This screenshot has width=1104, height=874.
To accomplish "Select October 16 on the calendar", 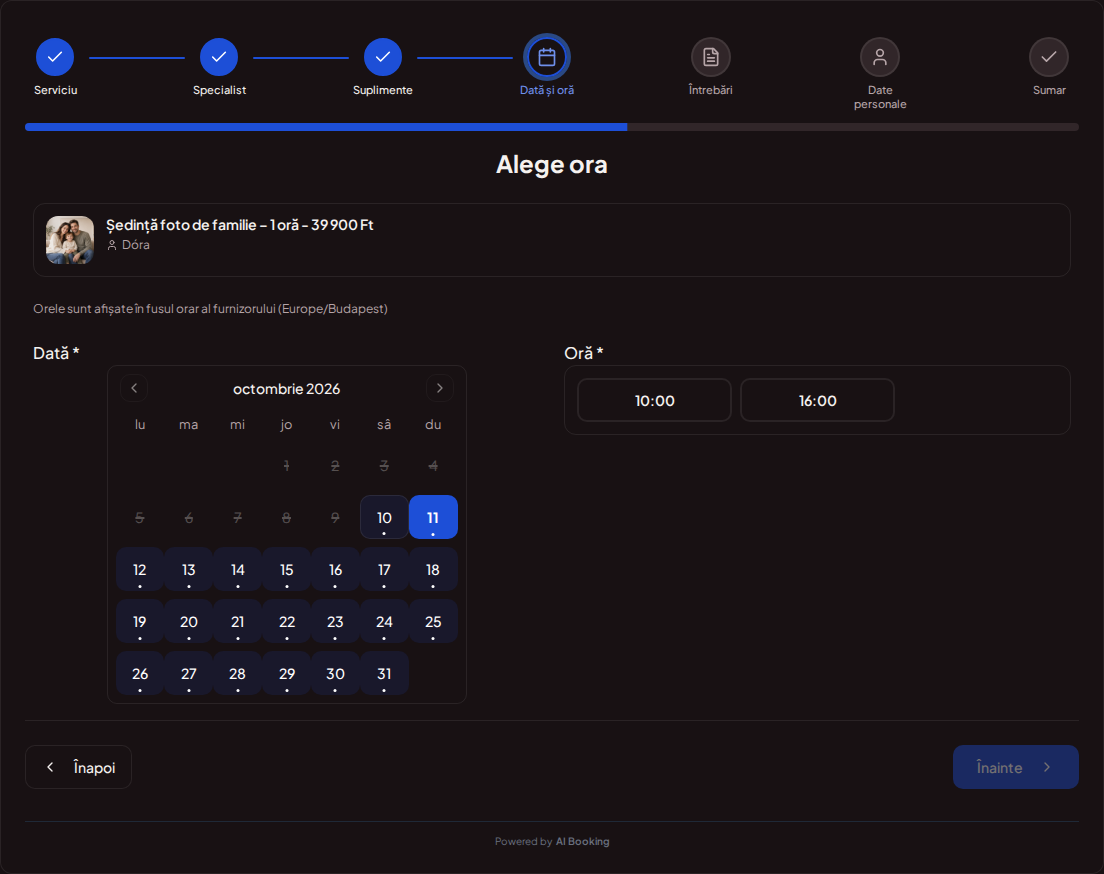I will pos(335,570).
